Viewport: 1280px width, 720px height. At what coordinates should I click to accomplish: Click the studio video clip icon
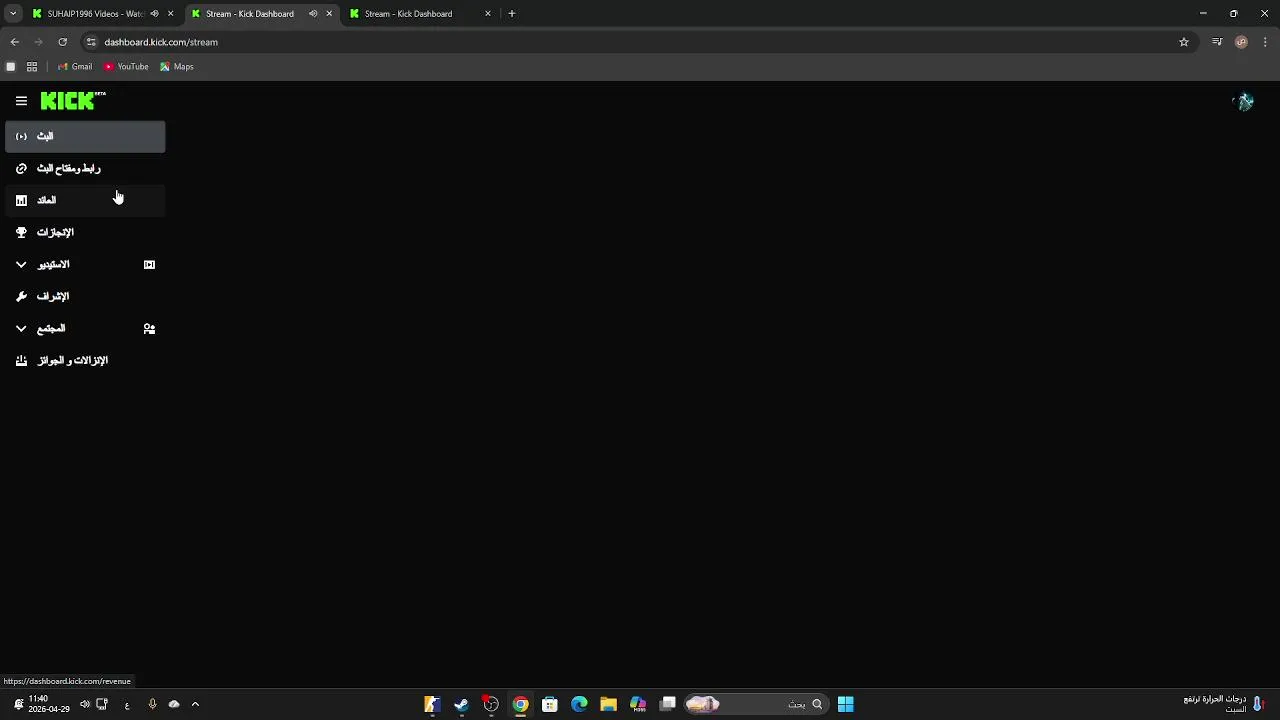[149, 265]
